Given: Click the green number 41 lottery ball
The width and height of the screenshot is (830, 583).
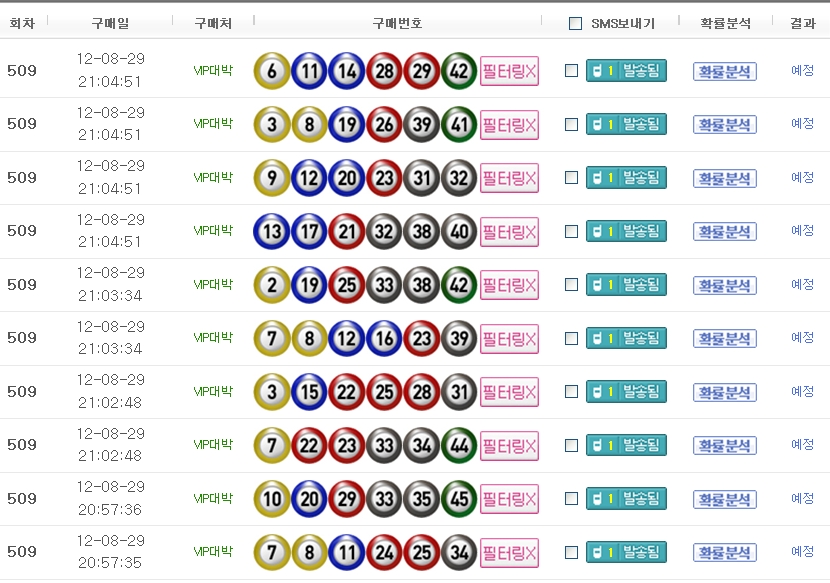Looking at the screenshot, I should coord(459,125).
